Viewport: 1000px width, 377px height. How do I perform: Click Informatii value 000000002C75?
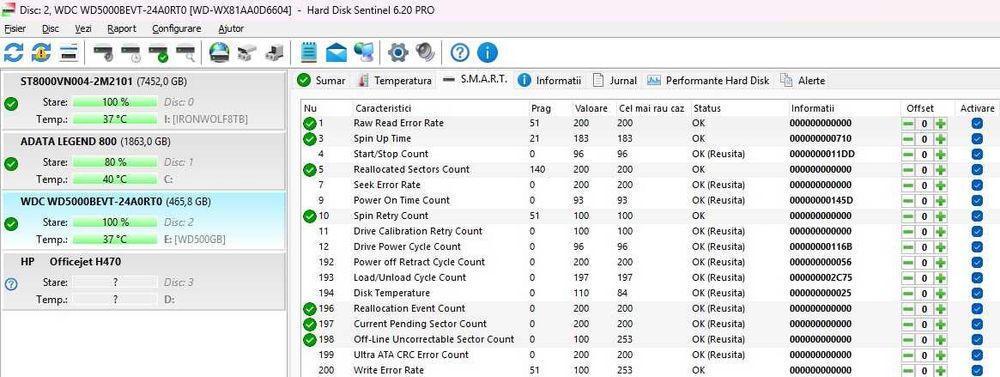[x=821, y=277]
